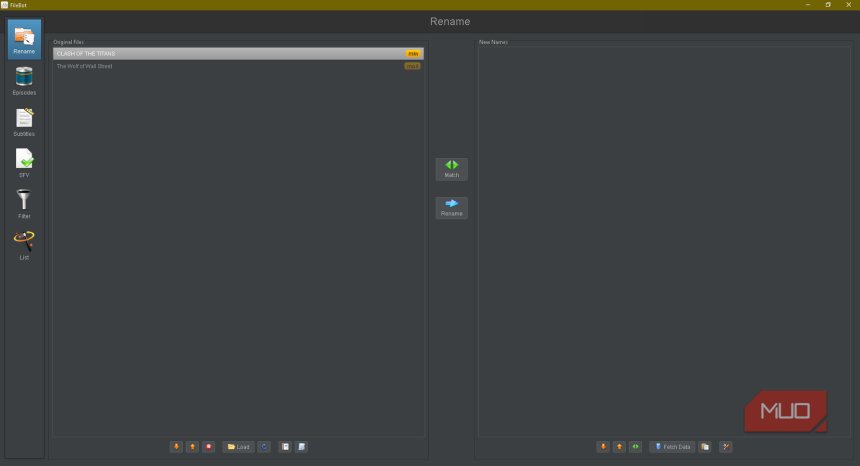Image resolution: width=860 pixels, height=466 pixels.
Task: Click the refresh icon beside Load
Action: 264,447
